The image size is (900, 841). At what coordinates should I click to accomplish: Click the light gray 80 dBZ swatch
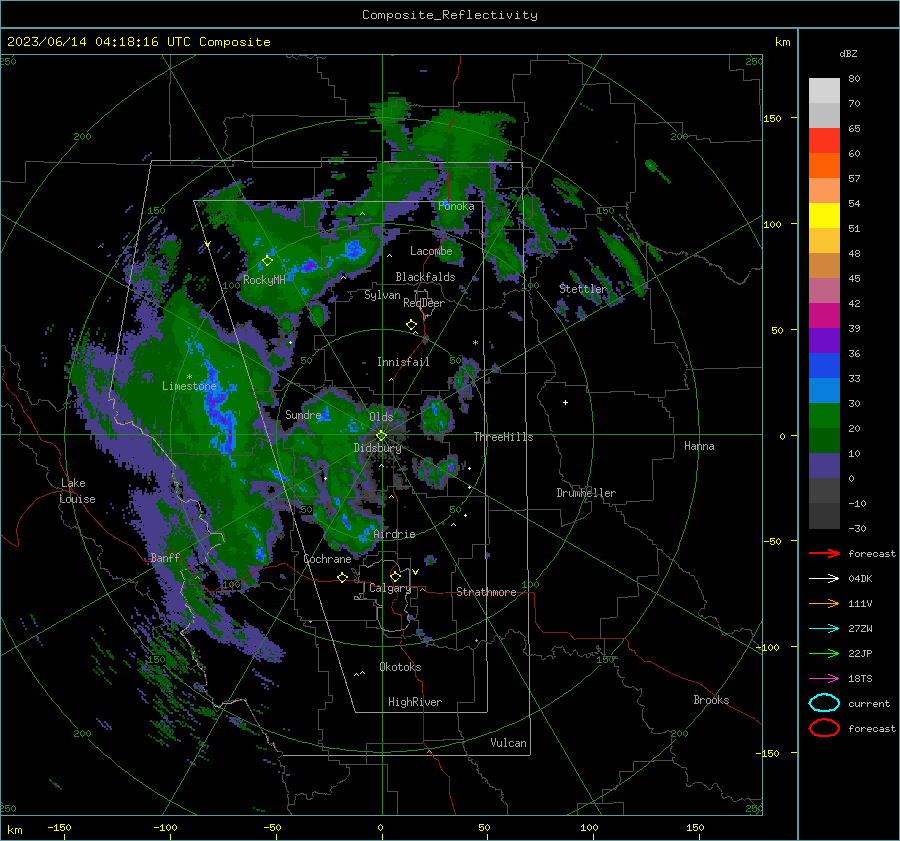[824, 91]
